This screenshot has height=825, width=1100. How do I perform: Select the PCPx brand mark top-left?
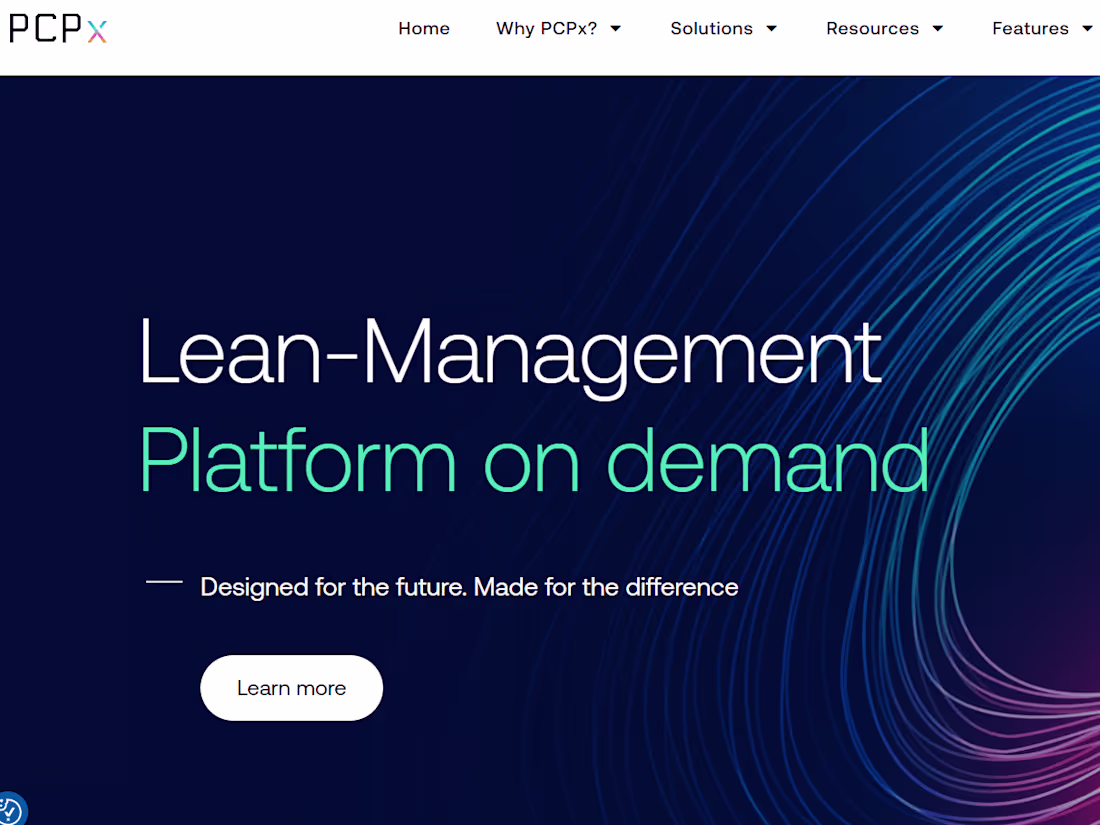(59, 29)
